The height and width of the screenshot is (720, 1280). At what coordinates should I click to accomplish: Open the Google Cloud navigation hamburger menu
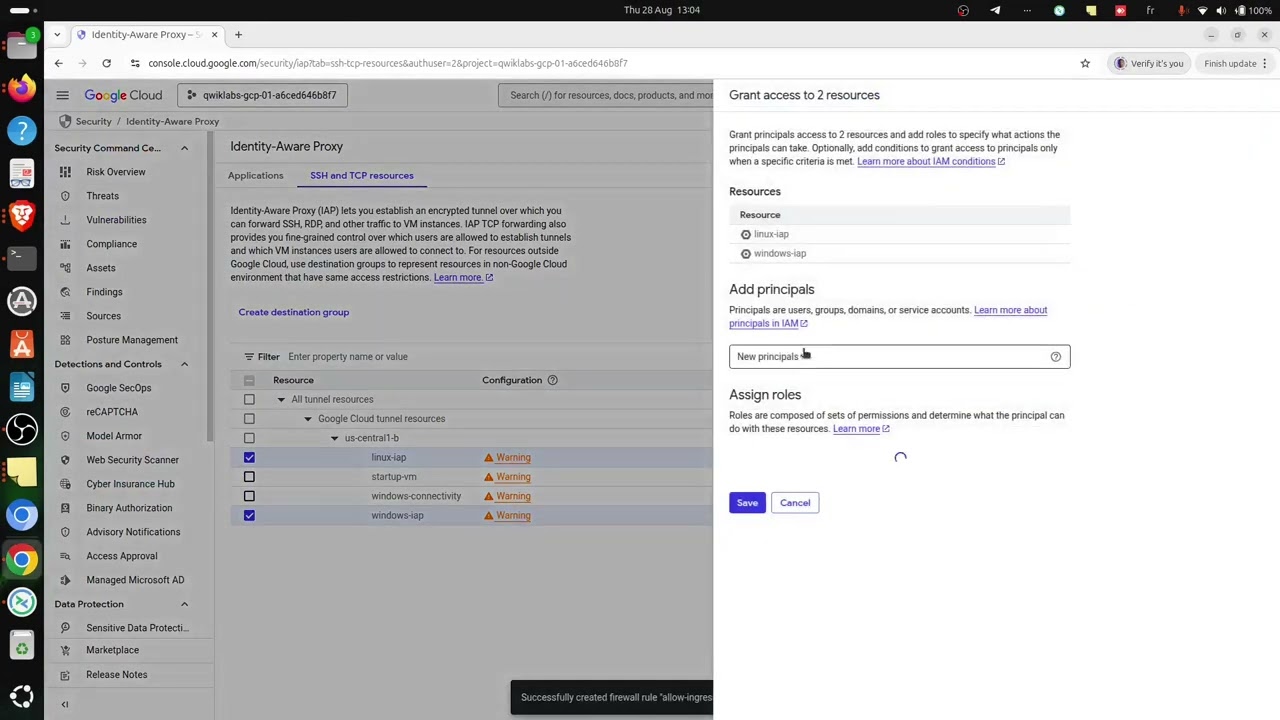coord(62,95)
